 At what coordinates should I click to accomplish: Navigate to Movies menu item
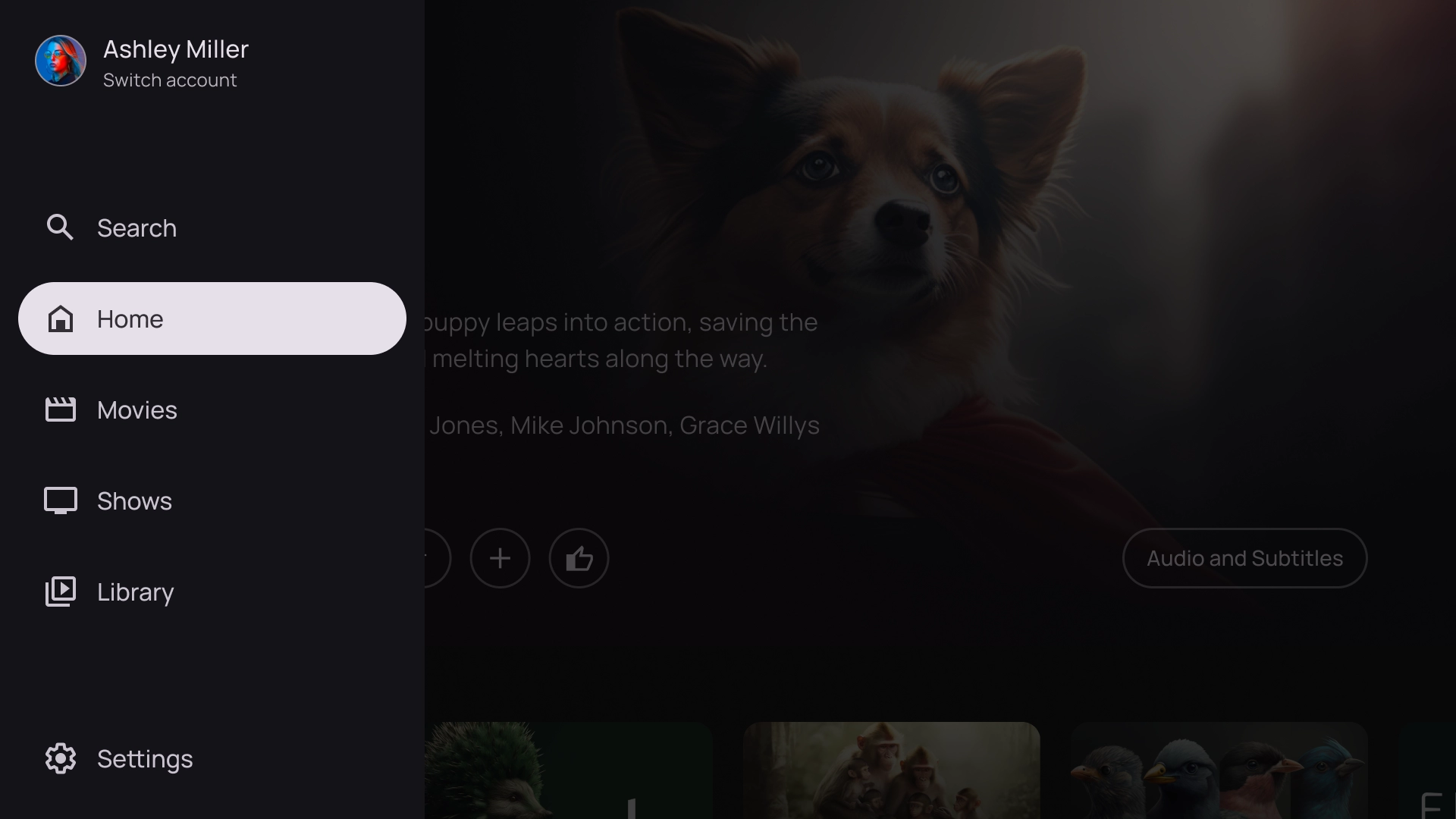tap(212, 409)
